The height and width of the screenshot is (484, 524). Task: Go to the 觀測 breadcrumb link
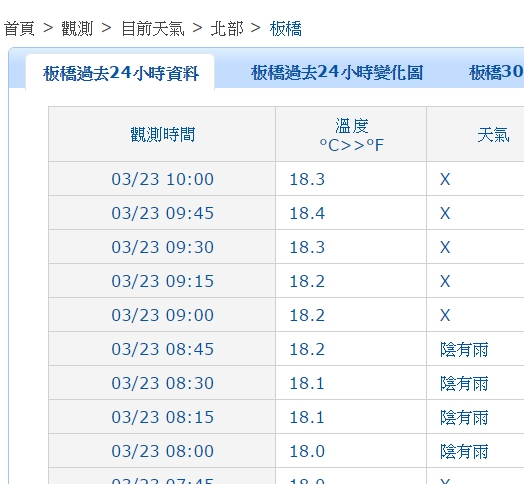[x=77, y=28]
